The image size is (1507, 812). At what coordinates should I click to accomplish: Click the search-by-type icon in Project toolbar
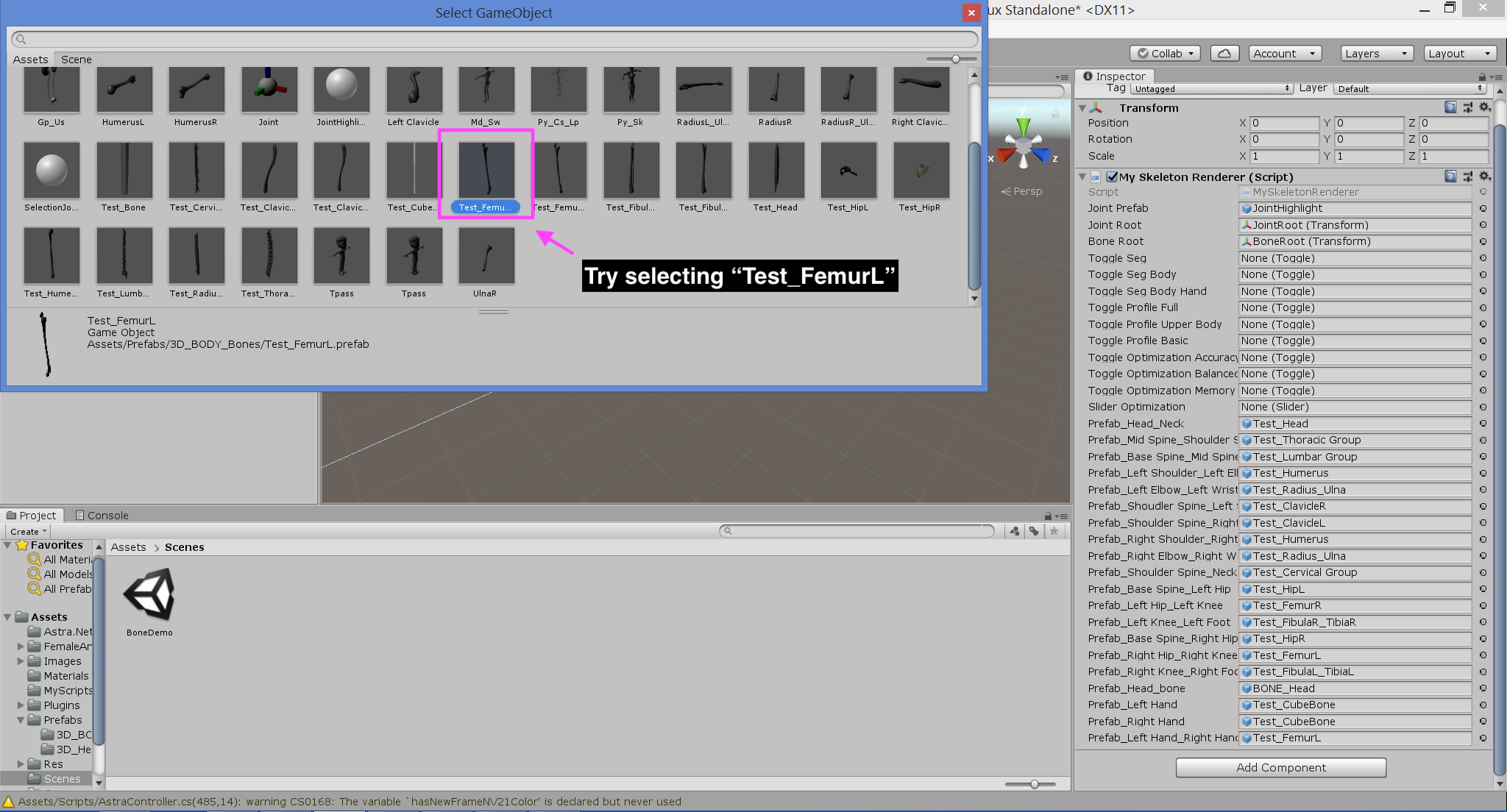pyautogui.click(x=1015, y=530)
